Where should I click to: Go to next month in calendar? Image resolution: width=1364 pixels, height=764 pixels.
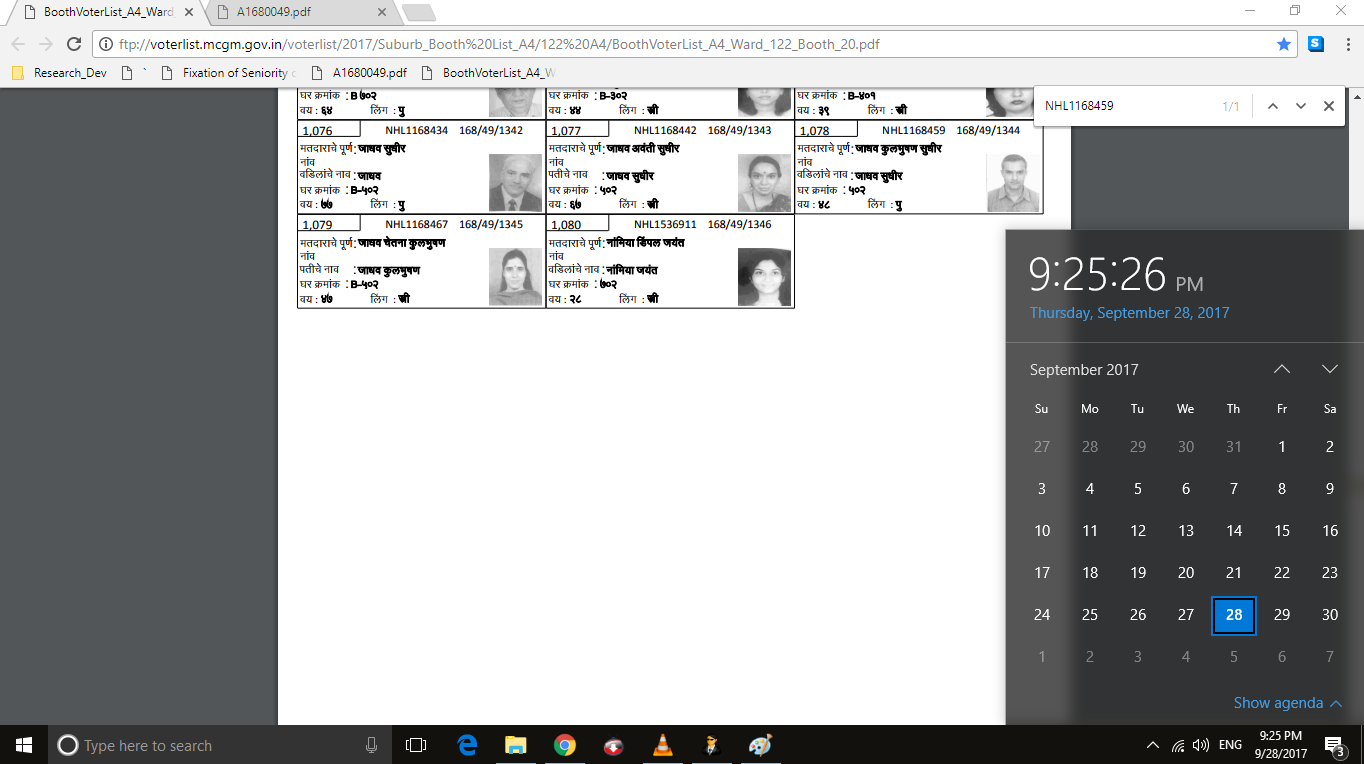click(x=1330, y=369)
